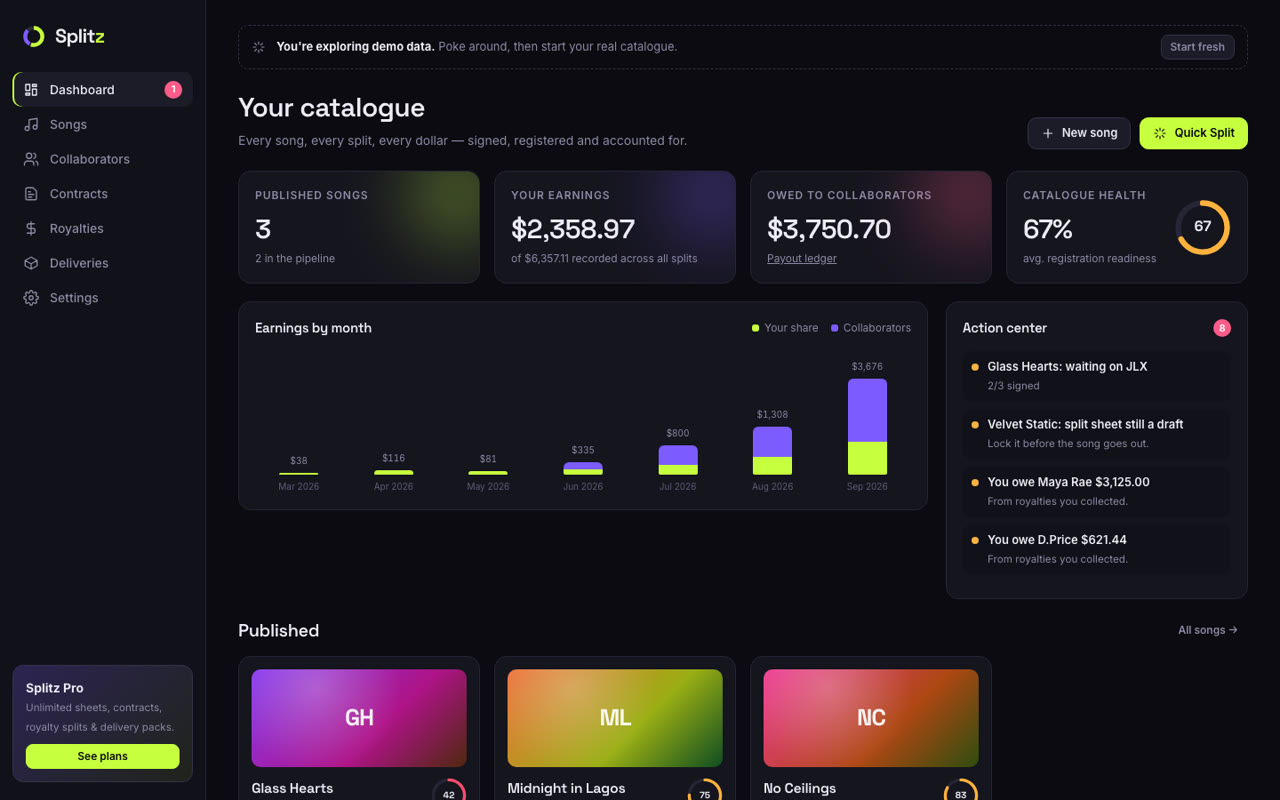Open the Settings page
Image resolution: width=1280 pixels, height=800 pixels.
(x=102, y=298)
